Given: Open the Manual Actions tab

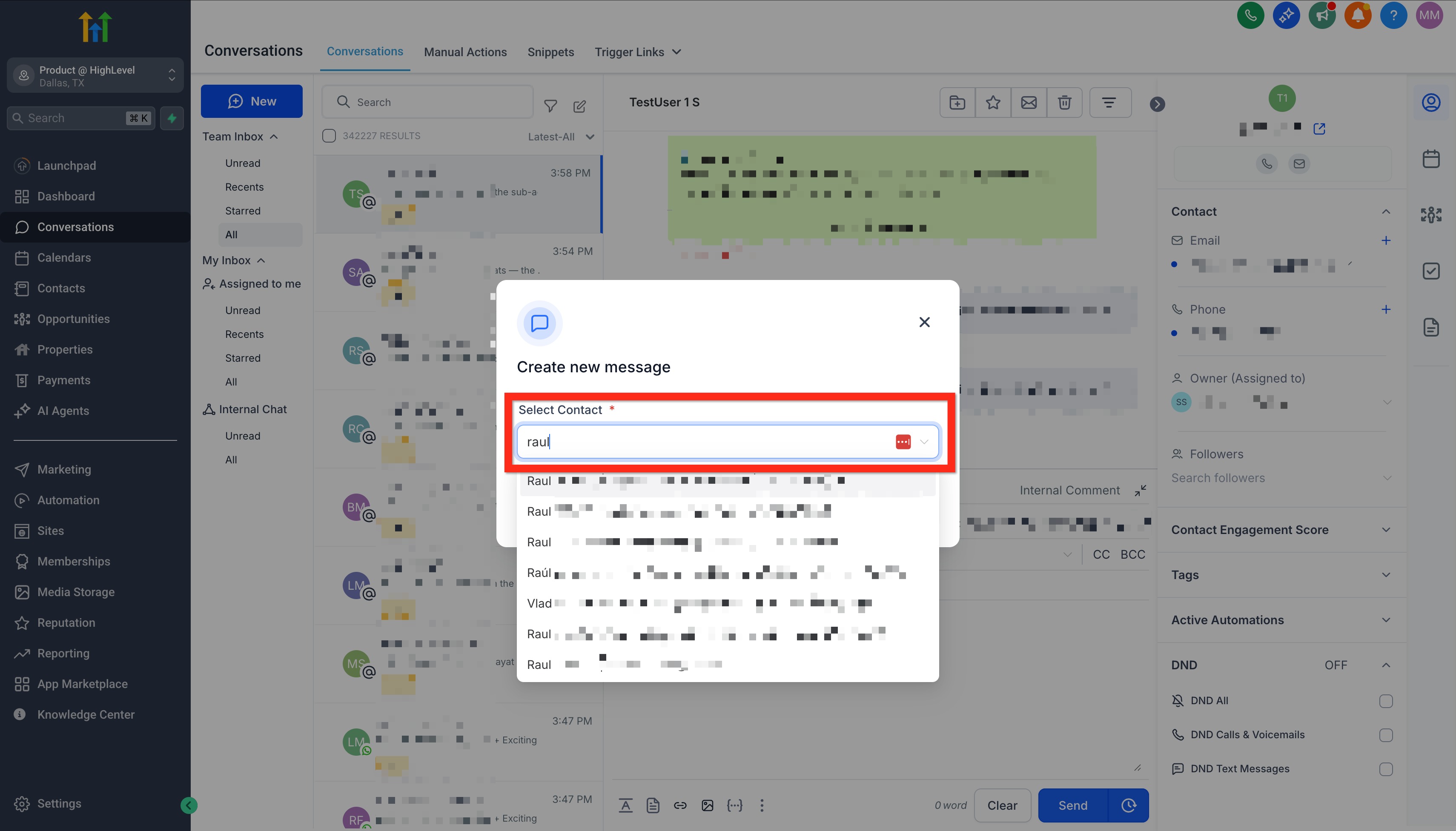Looking at the screenshot, I should pyautogui.click(x=465, y=52).
